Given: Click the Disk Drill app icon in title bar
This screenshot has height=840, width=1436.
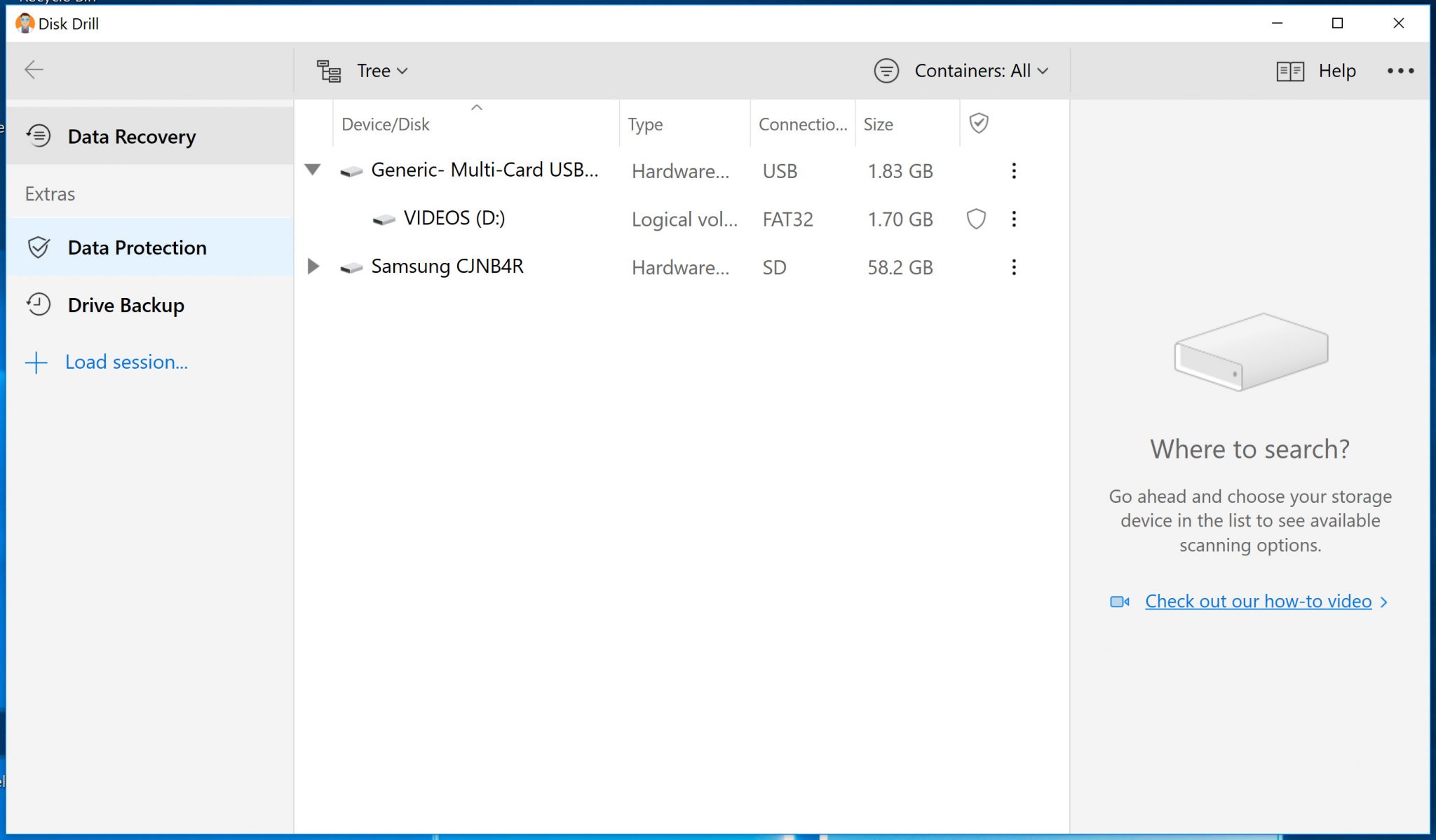Looking at the screenshot, I should pyautogui.click(x=25, y=23).
